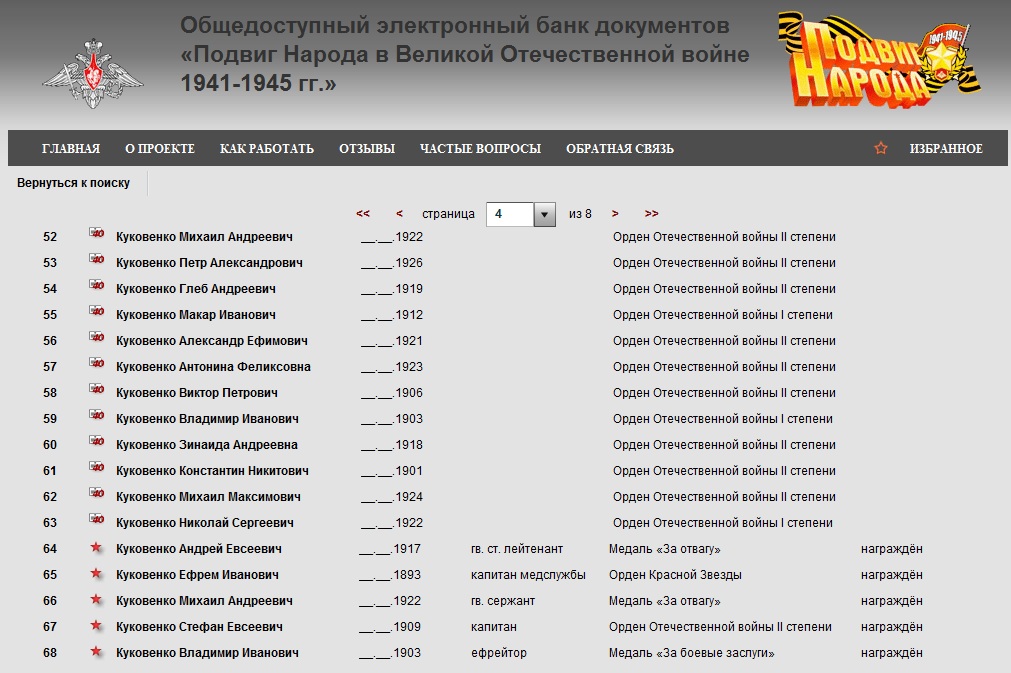
Task: Click the Подвиг Народа logo banner
Action: [877, 62]
